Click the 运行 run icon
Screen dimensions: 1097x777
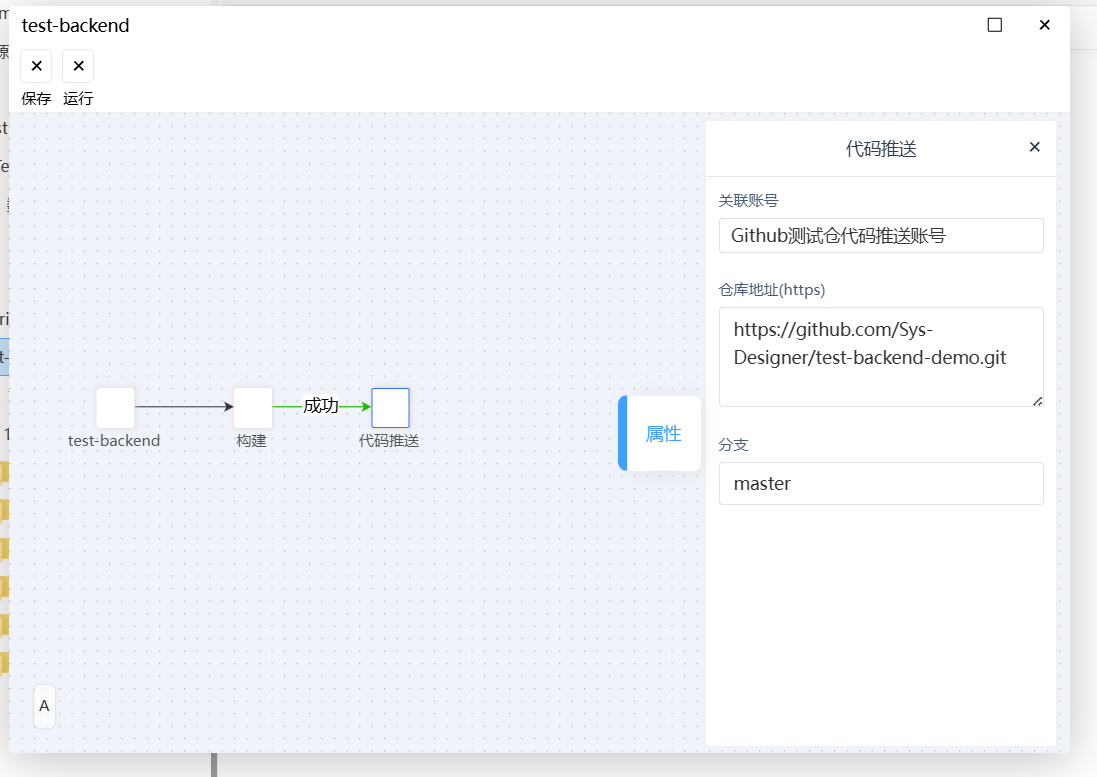click(x=78, y=66)
